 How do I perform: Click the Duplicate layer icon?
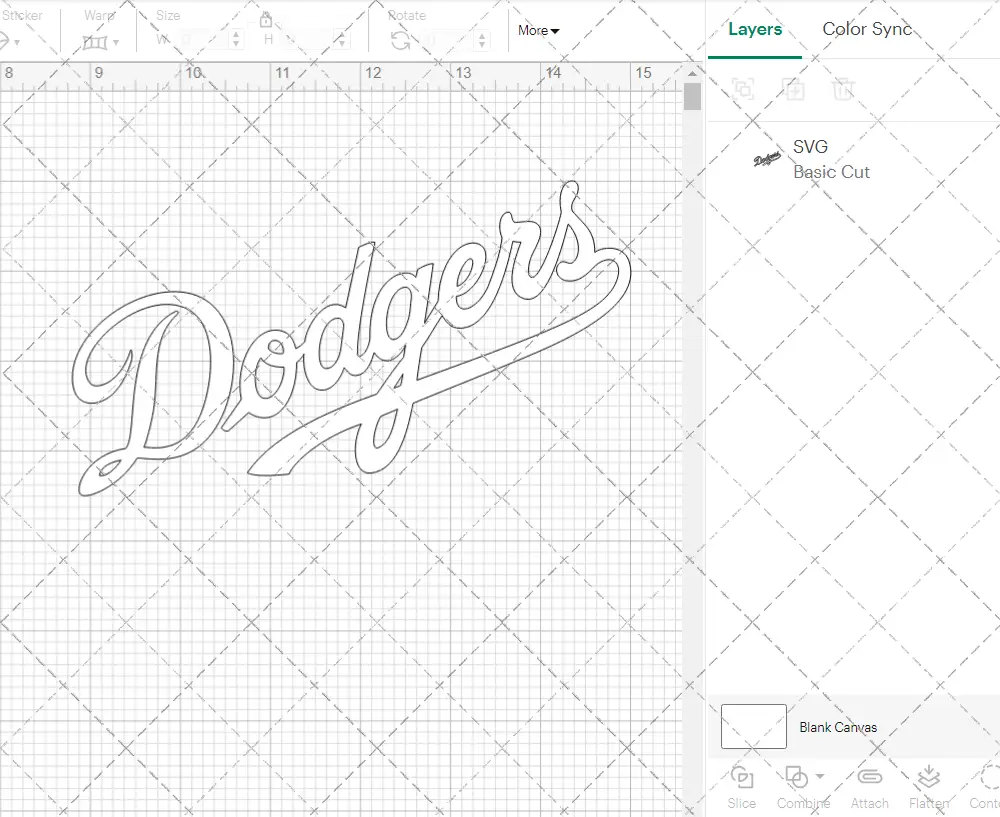(x=794, y=89)
